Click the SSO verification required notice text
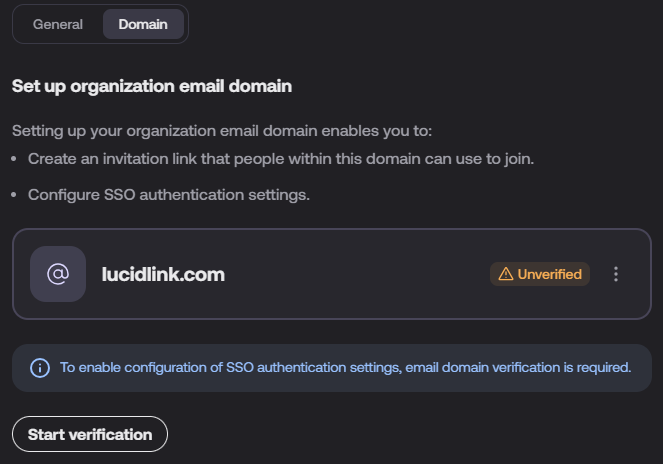Screen dimensions: 663x464 (345, 368)
